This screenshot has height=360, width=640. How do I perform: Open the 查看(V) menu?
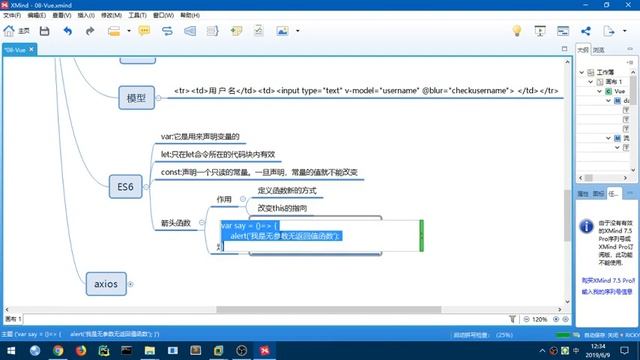[x=62, y=15]
